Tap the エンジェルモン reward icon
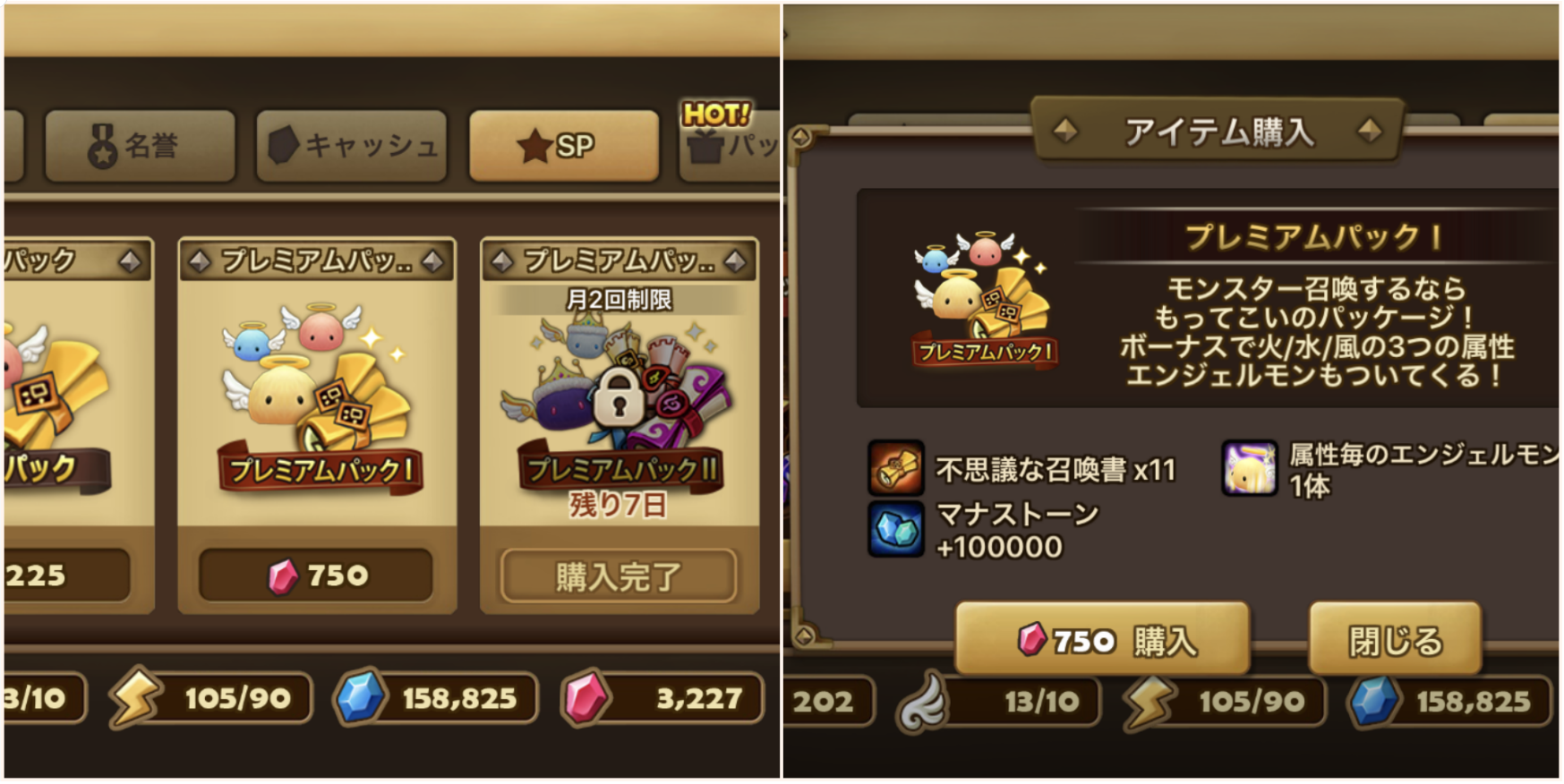 (1250, 468)
